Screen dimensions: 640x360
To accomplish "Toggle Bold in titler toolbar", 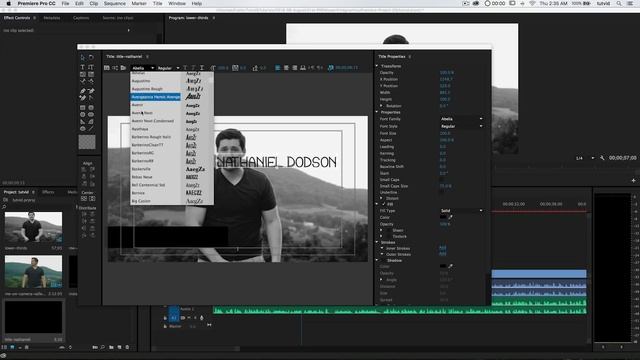I will pyautogui.click(x=185, y=68).
